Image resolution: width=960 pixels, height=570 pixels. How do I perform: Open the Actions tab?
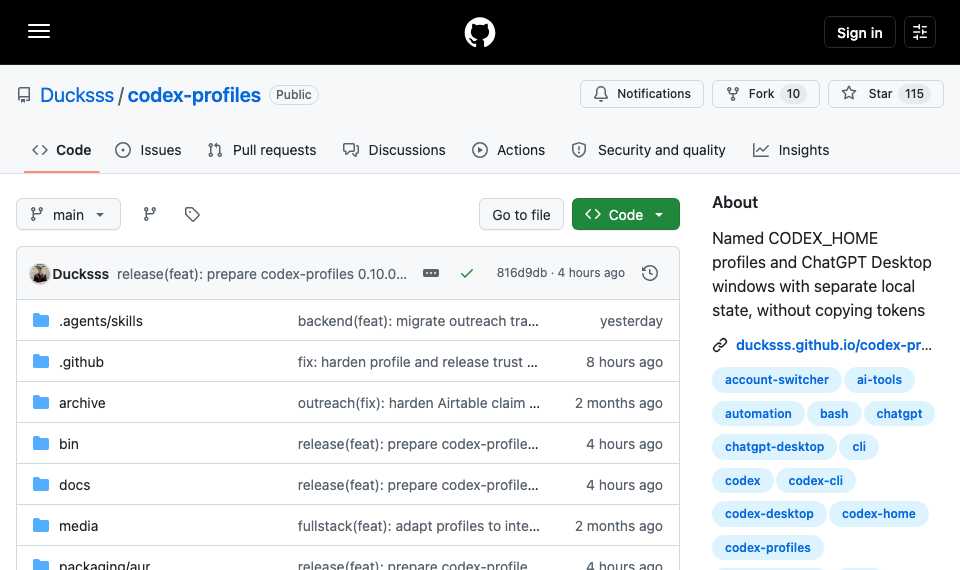(508, 150)
